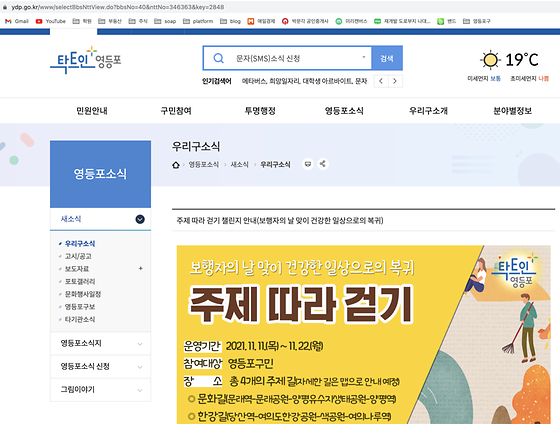This screenshot has height=424, width=560.
Task: Click the magnifier icon in search box
Action: pyautogui.click(x=218, y=58)
